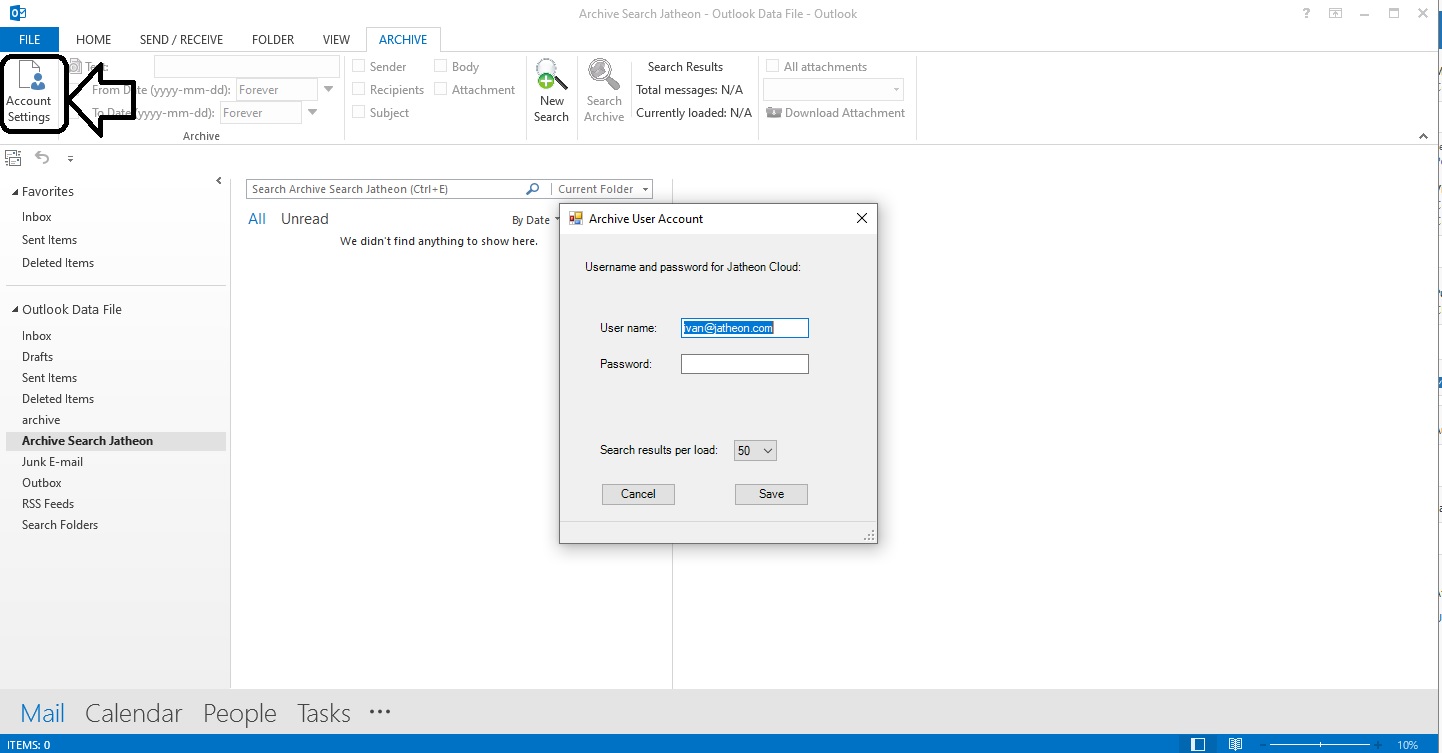
Task: Tick the Subject checkbox
Action: (358, 112)
